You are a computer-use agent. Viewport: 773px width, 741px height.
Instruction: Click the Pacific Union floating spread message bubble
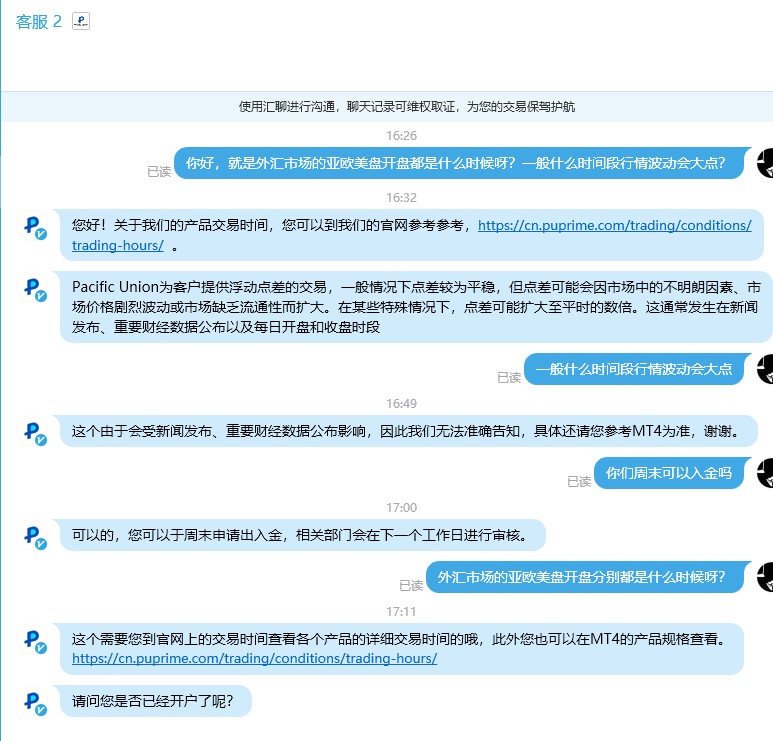pos(416,307)
